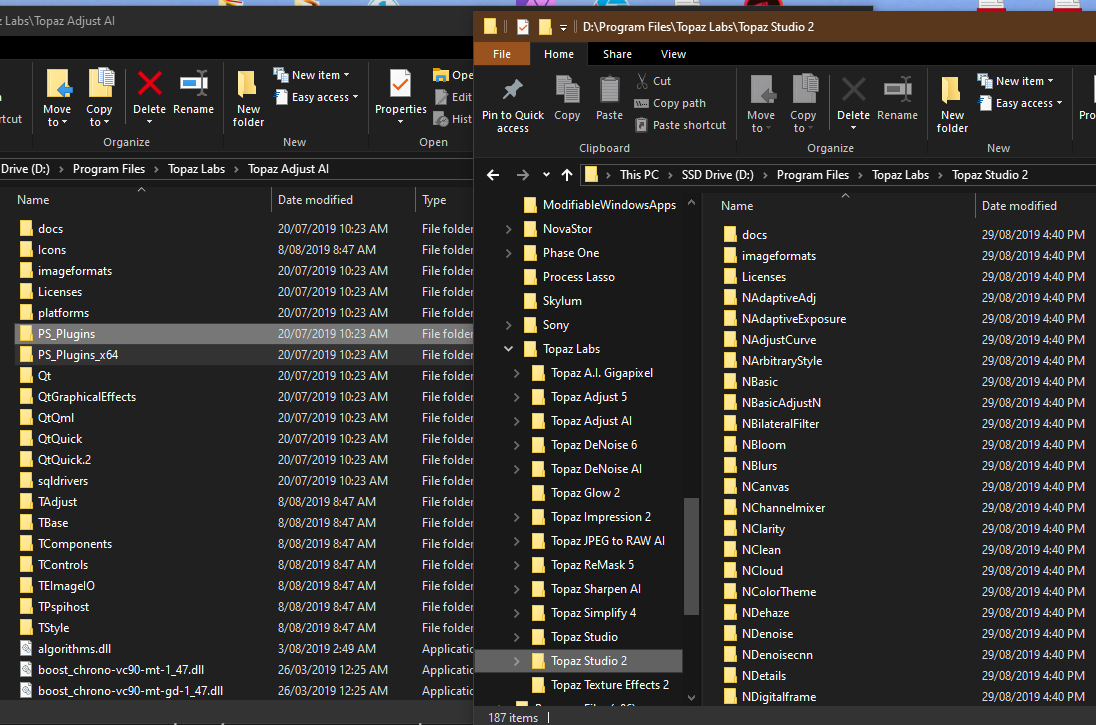Screen dimensions: 1096x725
Task: Expand the Topaz A.I. Gigapixel tree node
Action: [517, 373]
